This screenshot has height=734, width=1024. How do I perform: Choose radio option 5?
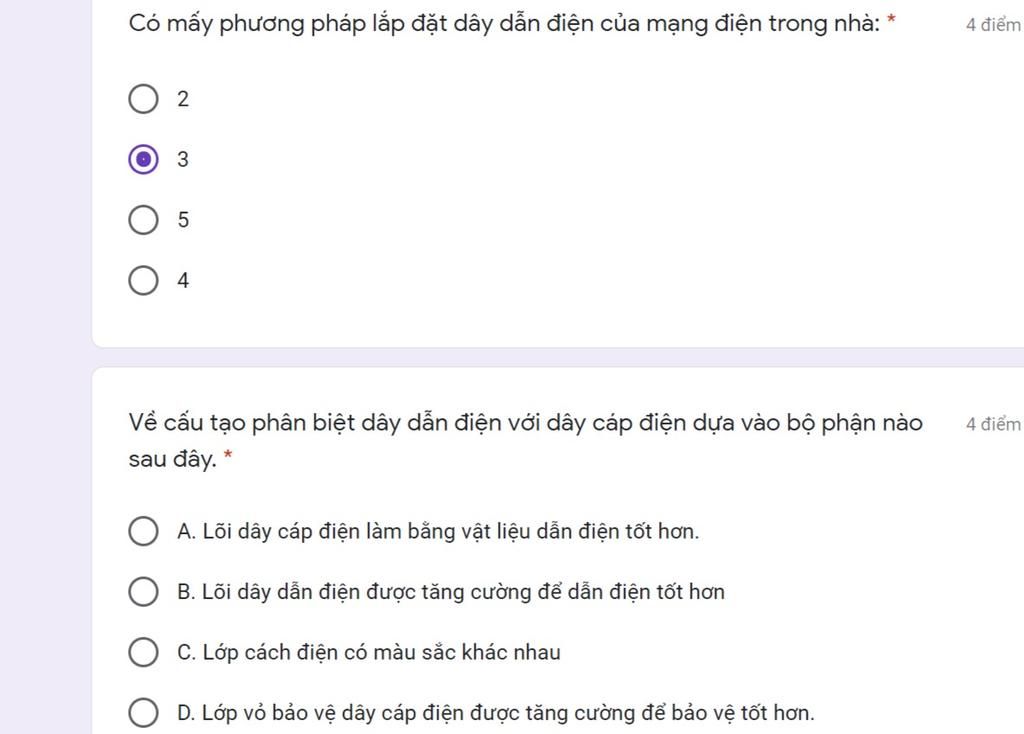(143, 220)
